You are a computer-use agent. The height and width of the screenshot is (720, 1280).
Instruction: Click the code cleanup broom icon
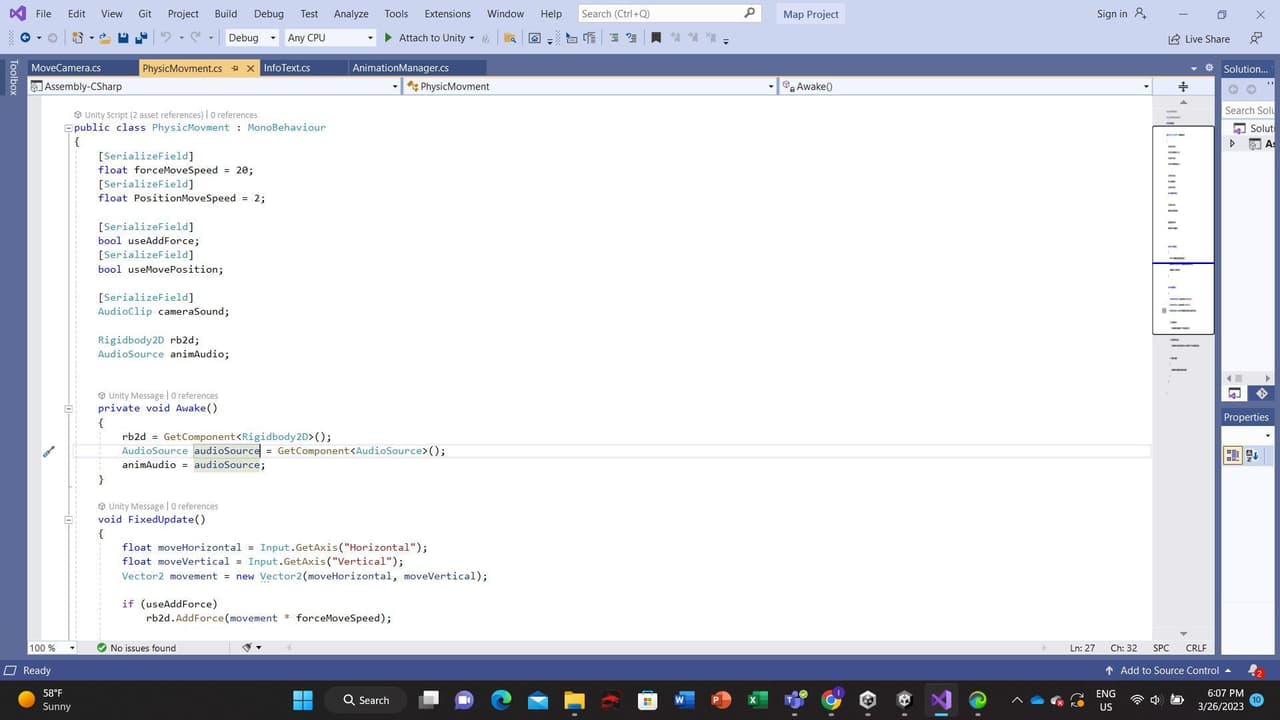247,648
